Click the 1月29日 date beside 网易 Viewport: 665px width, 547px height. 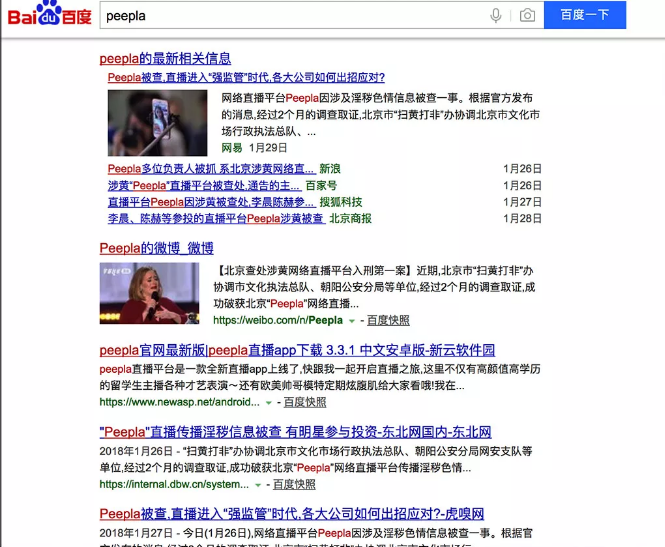268,148
